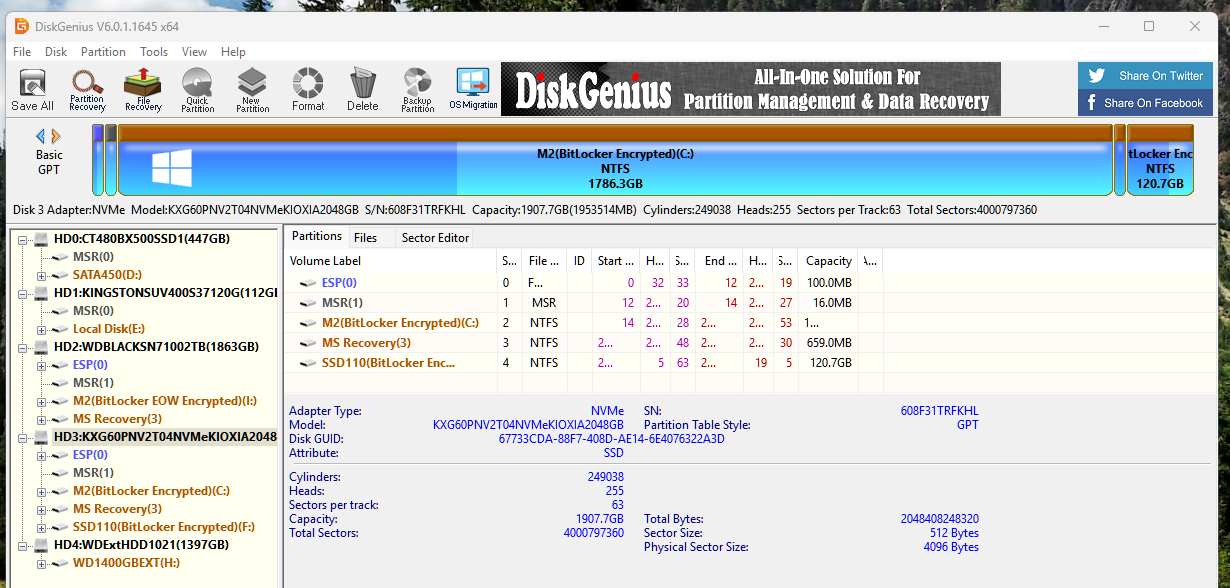Launch the File Recovery tool

click(143, 90)
